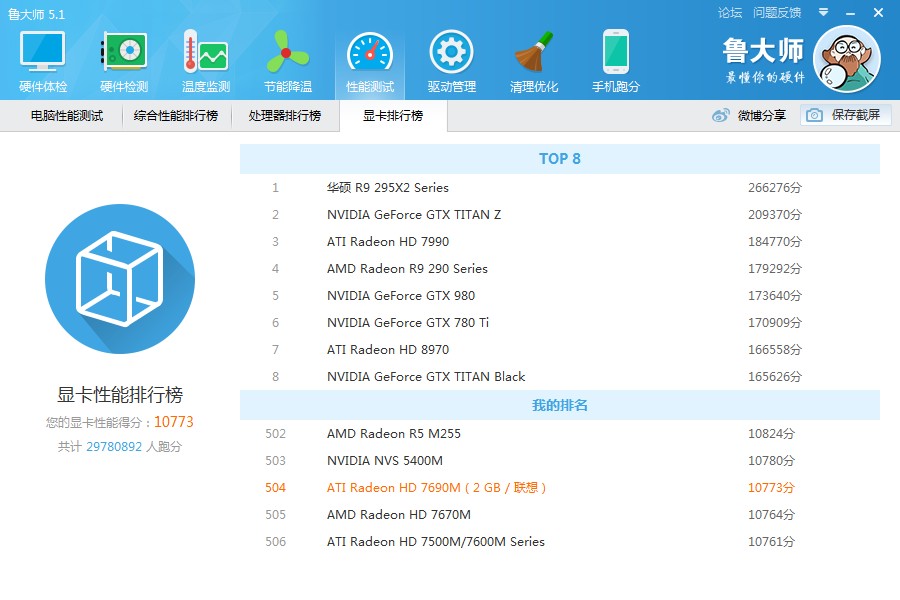Viewport: 900px width, 600px height.
Task: Click rank number 502
Action: click(276, 433)
